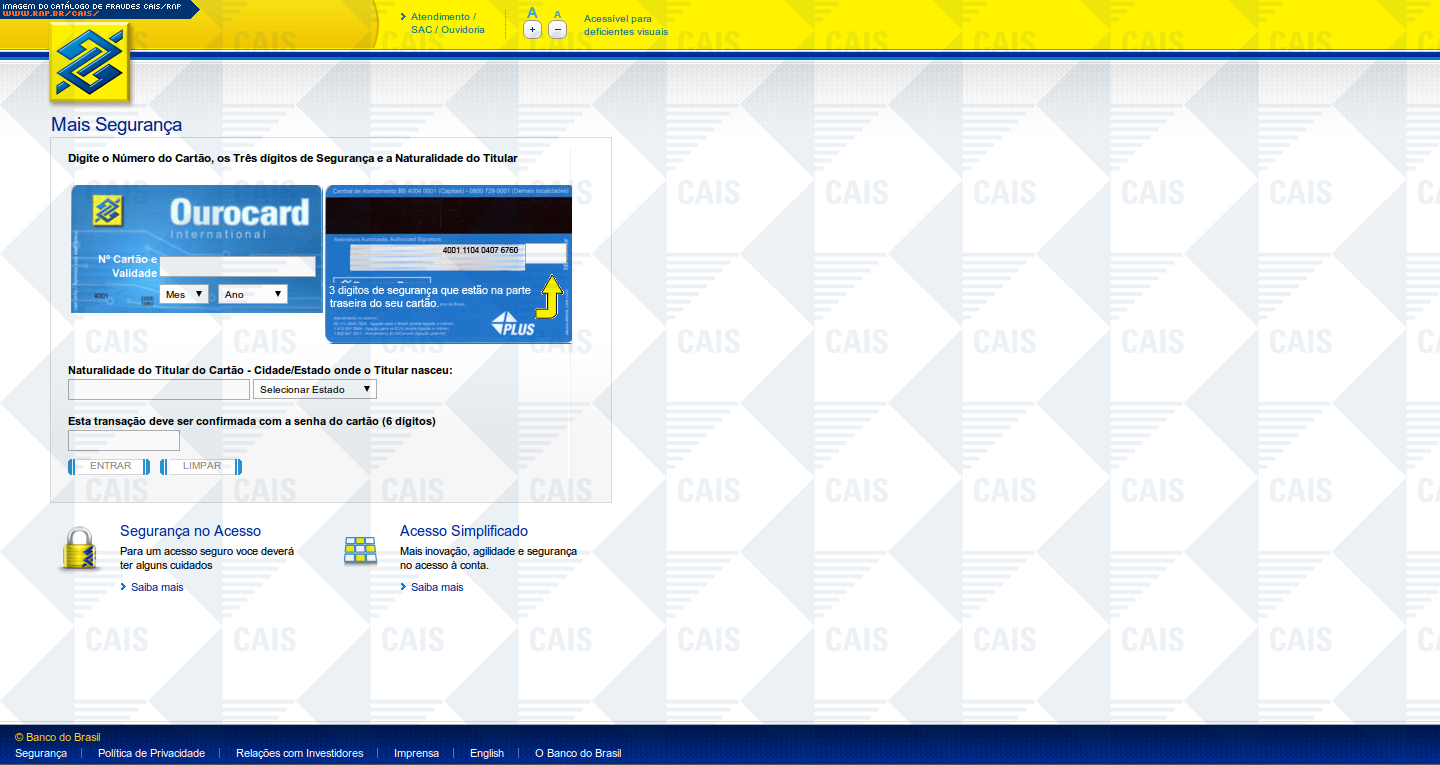Open the Ano year dropdown
Image resolution: width=1440 pixels, height=765 pixels.
point(253,294)
